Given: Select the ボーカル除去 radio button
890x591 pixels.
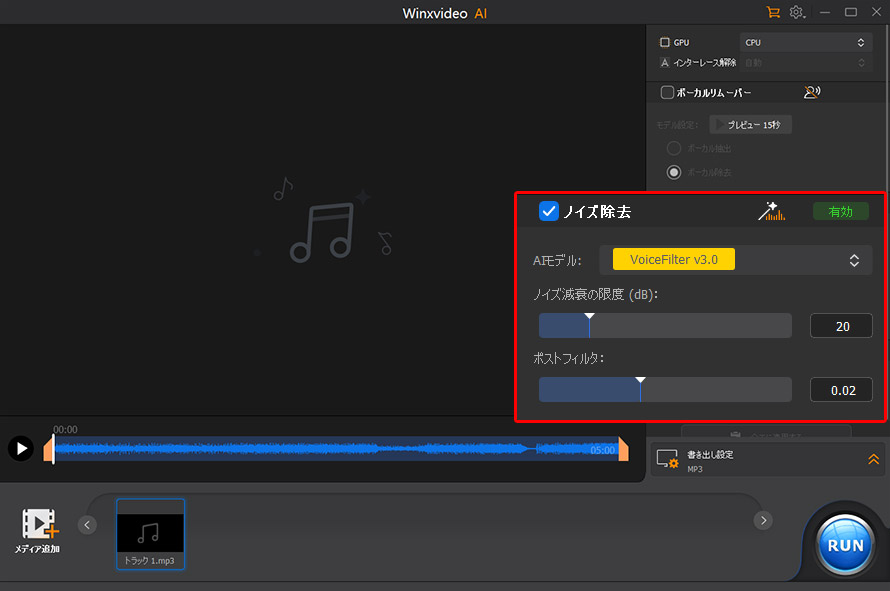Looking at the screenshot, I should pyautogui.click(x=674, y=172).
